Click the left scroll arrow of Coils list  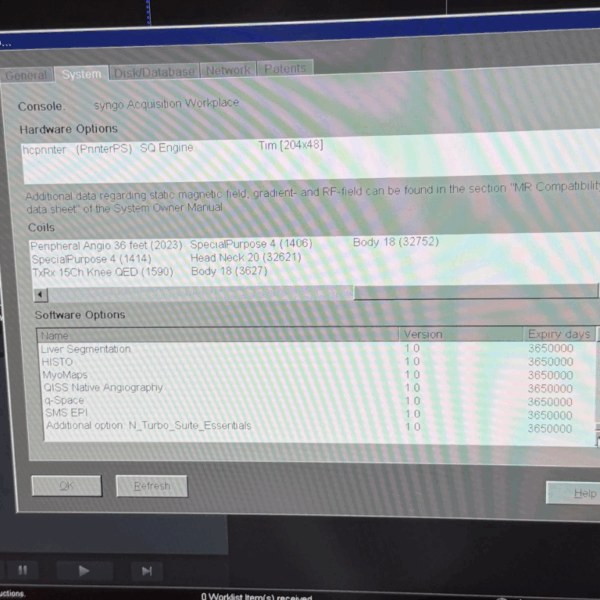(x=40, y=295)
